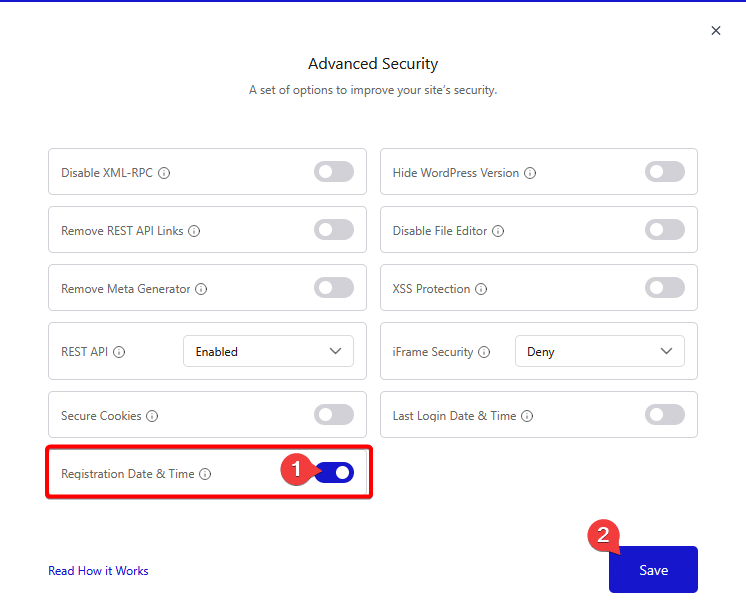Click info icon beside Remove Meta Generator
Image resolution: width=746 pixels, height=607 pixels.
click(201, 289)
